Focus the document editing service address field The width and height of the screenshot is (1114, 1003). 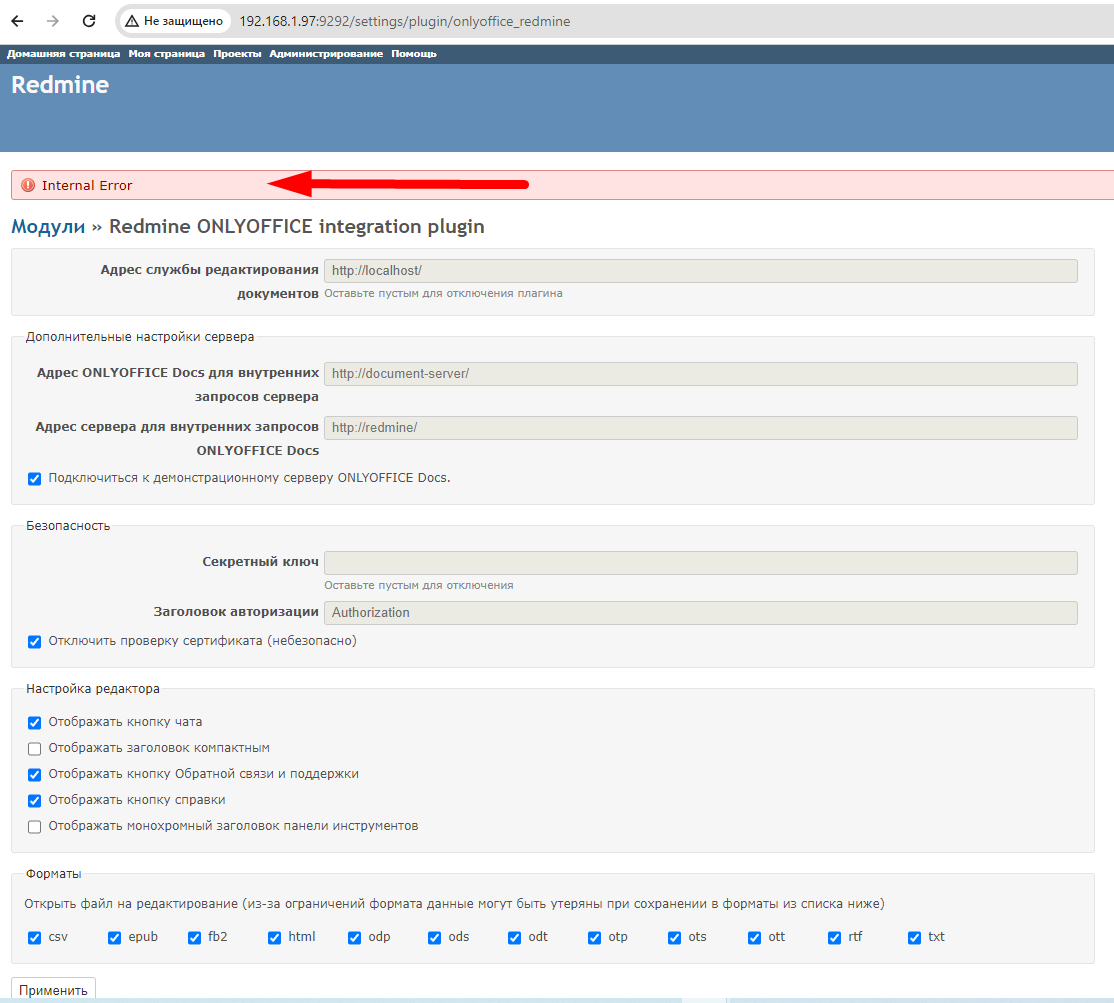tap(701, 271)
